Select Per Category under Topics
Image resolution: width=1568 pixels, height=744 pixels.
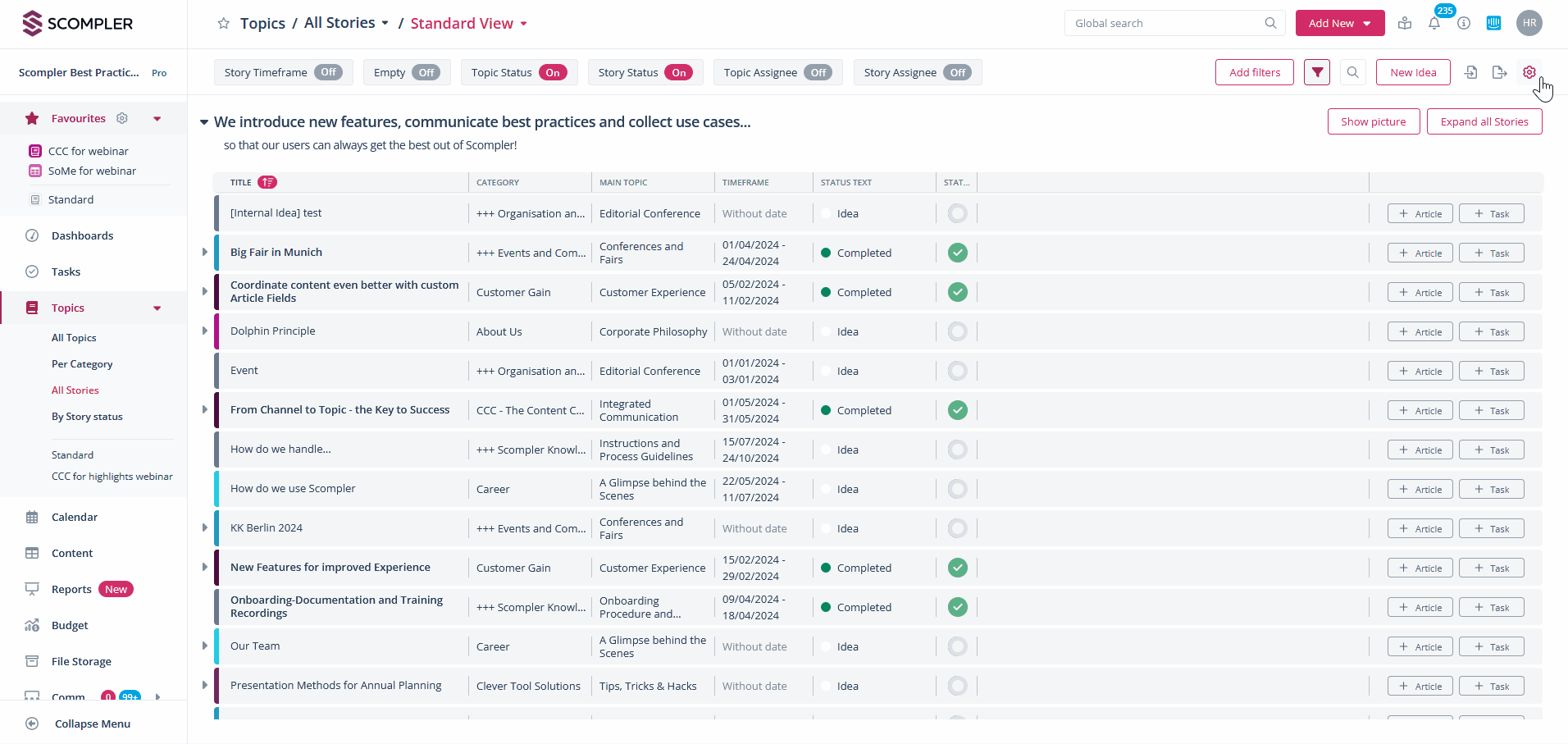coord(82,363)
